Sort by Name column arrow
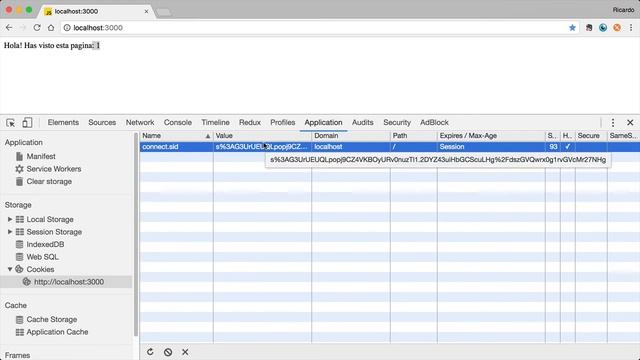Viewport: 640px width, 360px height. click(x=207, y=136)
